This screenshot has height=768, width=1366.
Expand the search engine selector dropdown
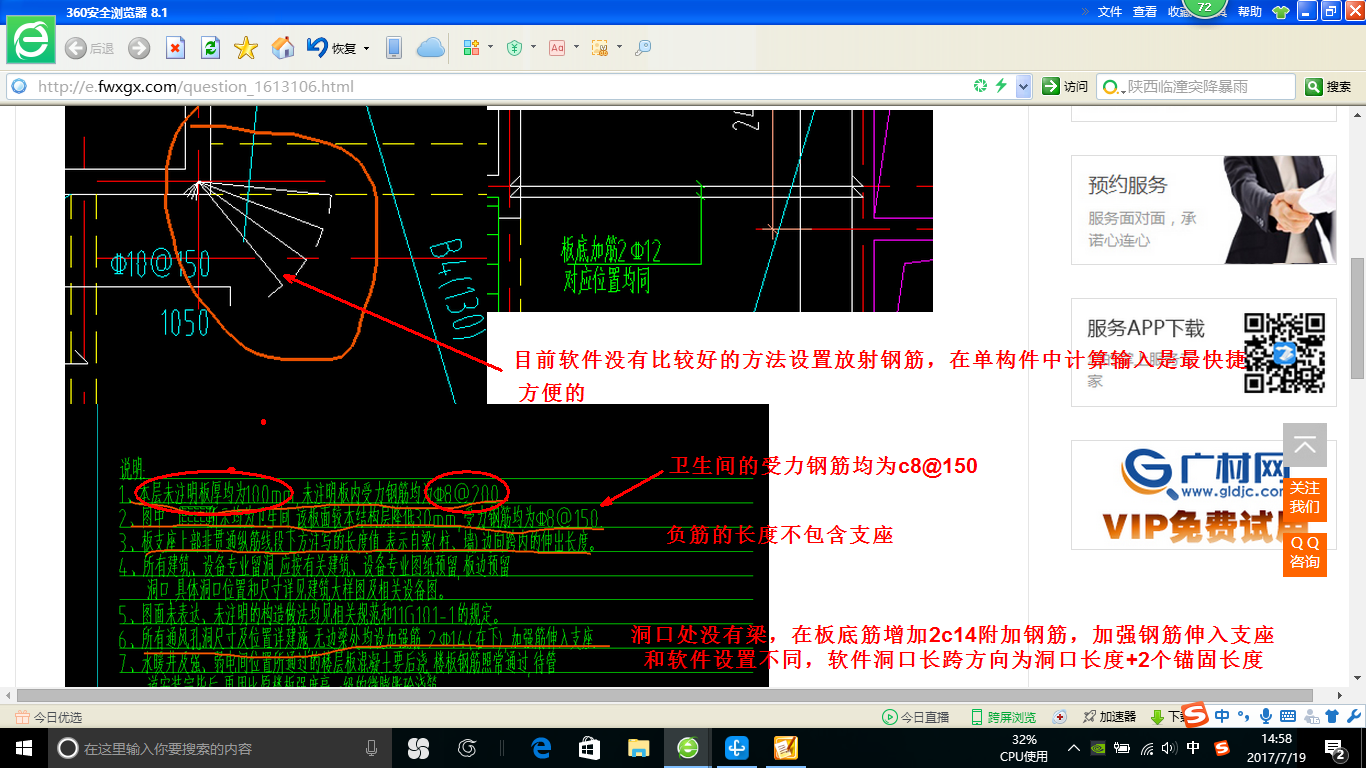tap(1113, 88)
